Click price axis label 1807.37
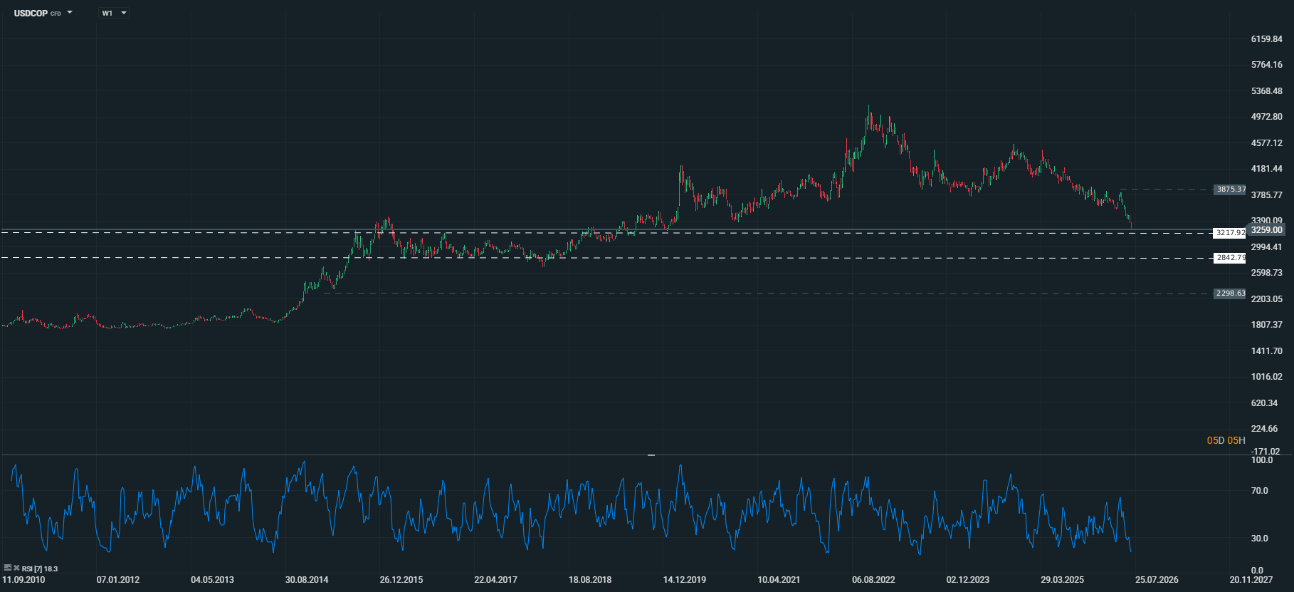This screenshot has height=592, width=1294. [x=1266, y=325]
